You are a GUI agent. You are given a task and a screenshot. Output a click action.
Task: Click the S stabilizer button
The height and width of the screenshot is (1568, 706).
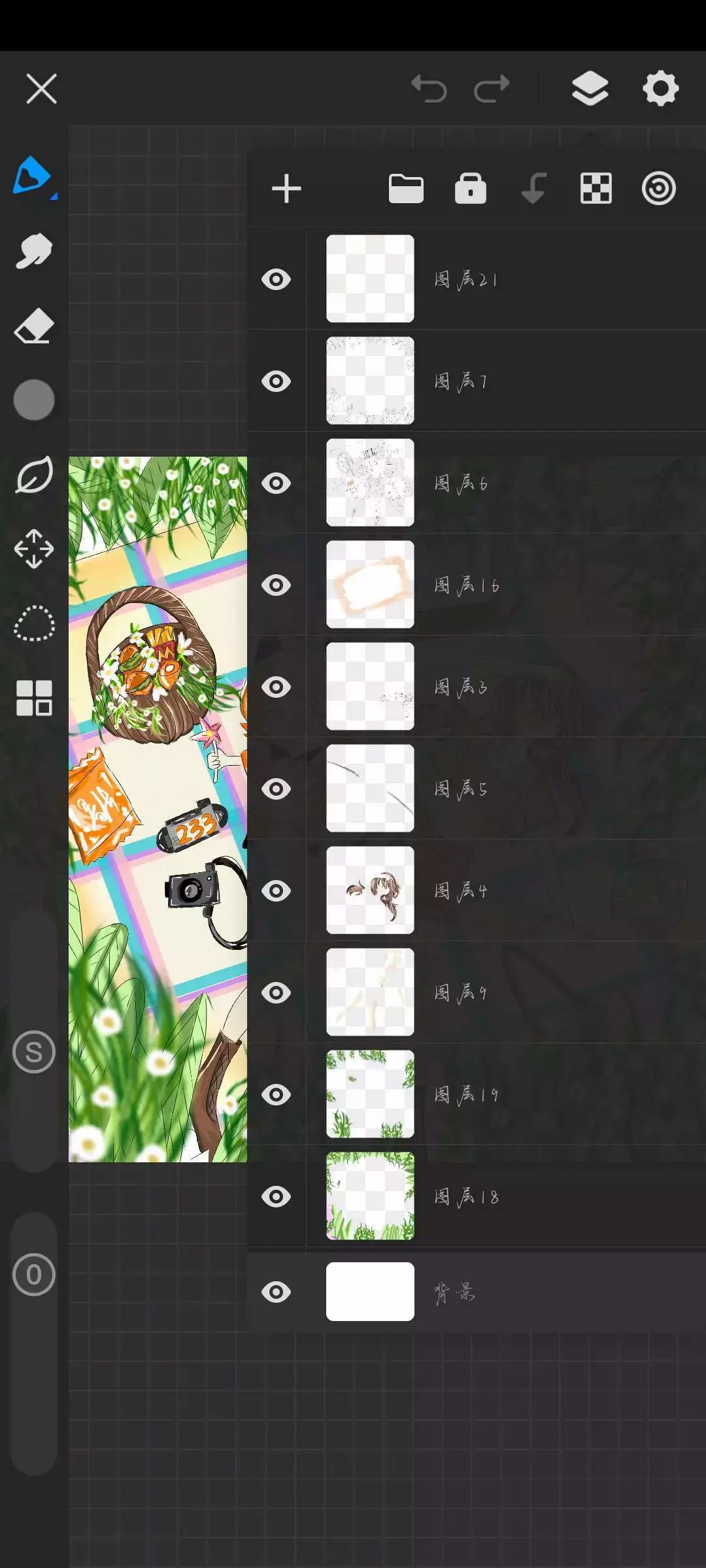pos(34,1052)
